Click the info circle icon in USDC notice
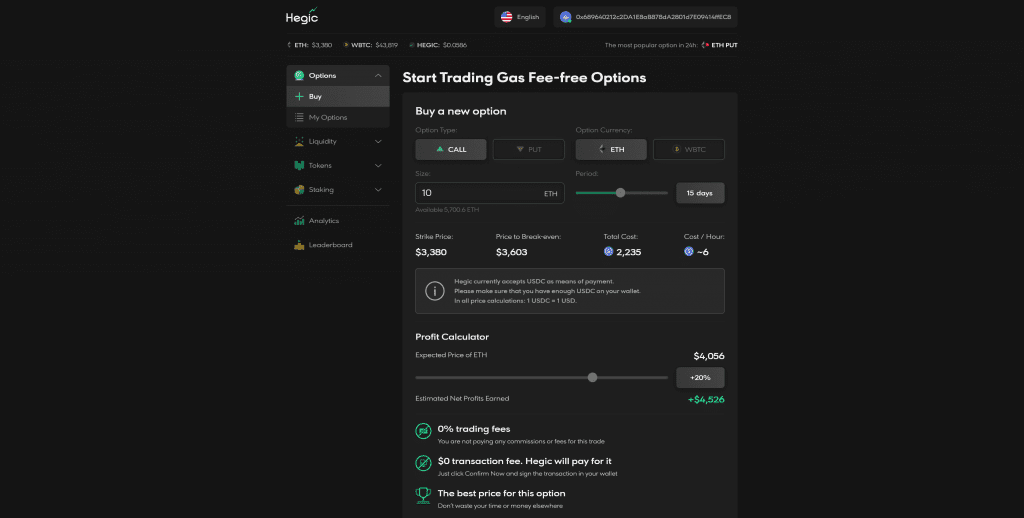This screenshot has height=518, width=1024. (435, 291)
